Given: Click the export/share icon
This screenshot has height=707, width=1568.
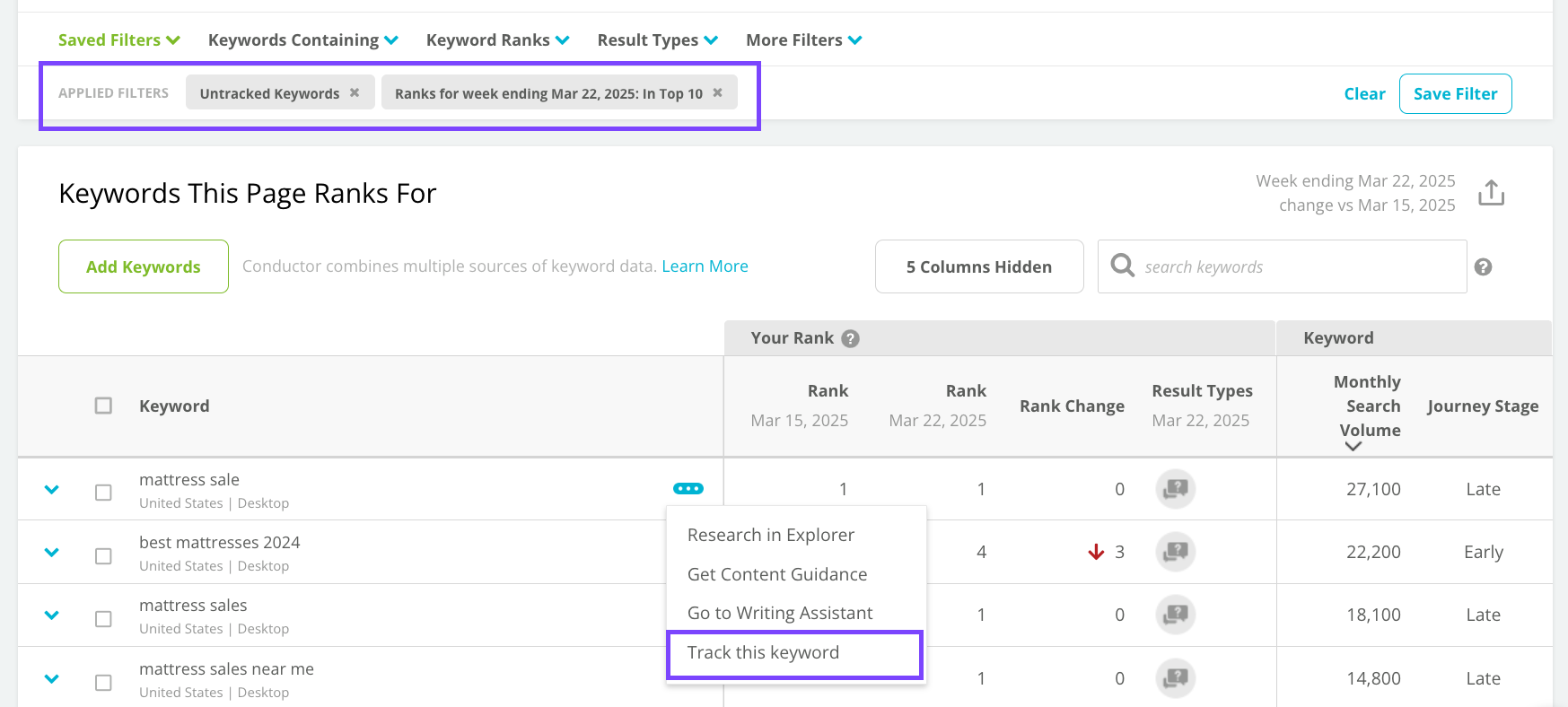Looking at the screenshot, I should 1491,193.
